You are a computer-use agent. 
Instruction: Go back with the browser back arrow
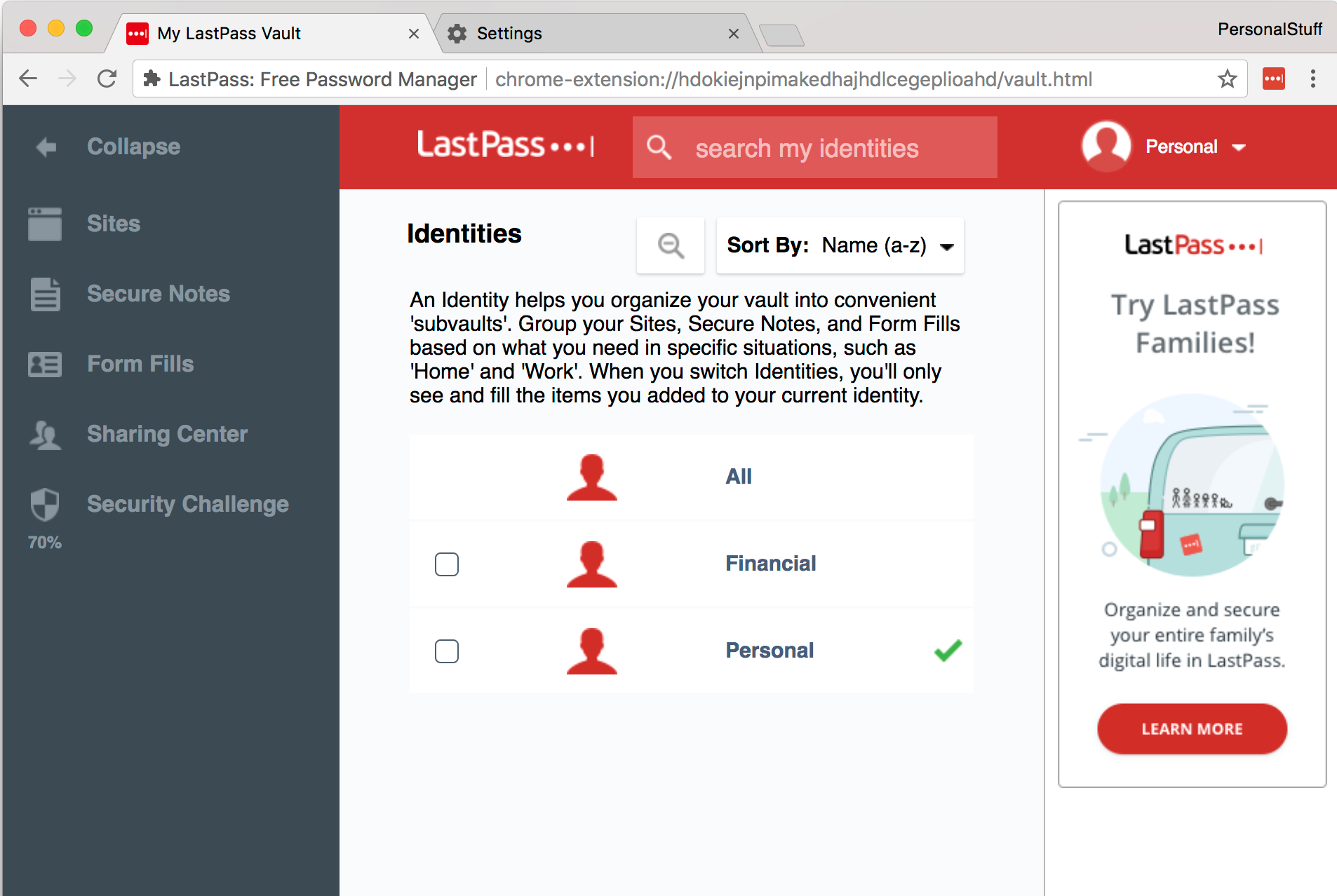coord(28,79)
